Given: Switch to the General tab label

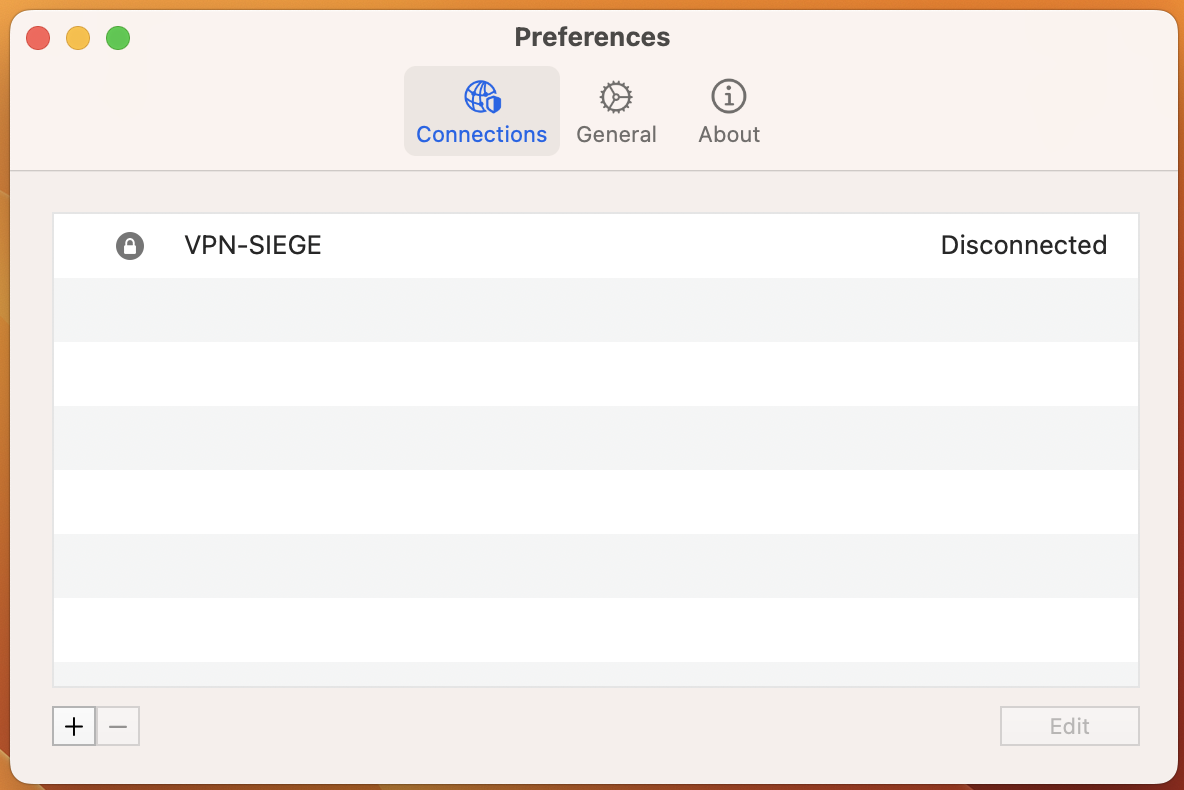Looking at the screenshot, I should (x=616, y=135).
